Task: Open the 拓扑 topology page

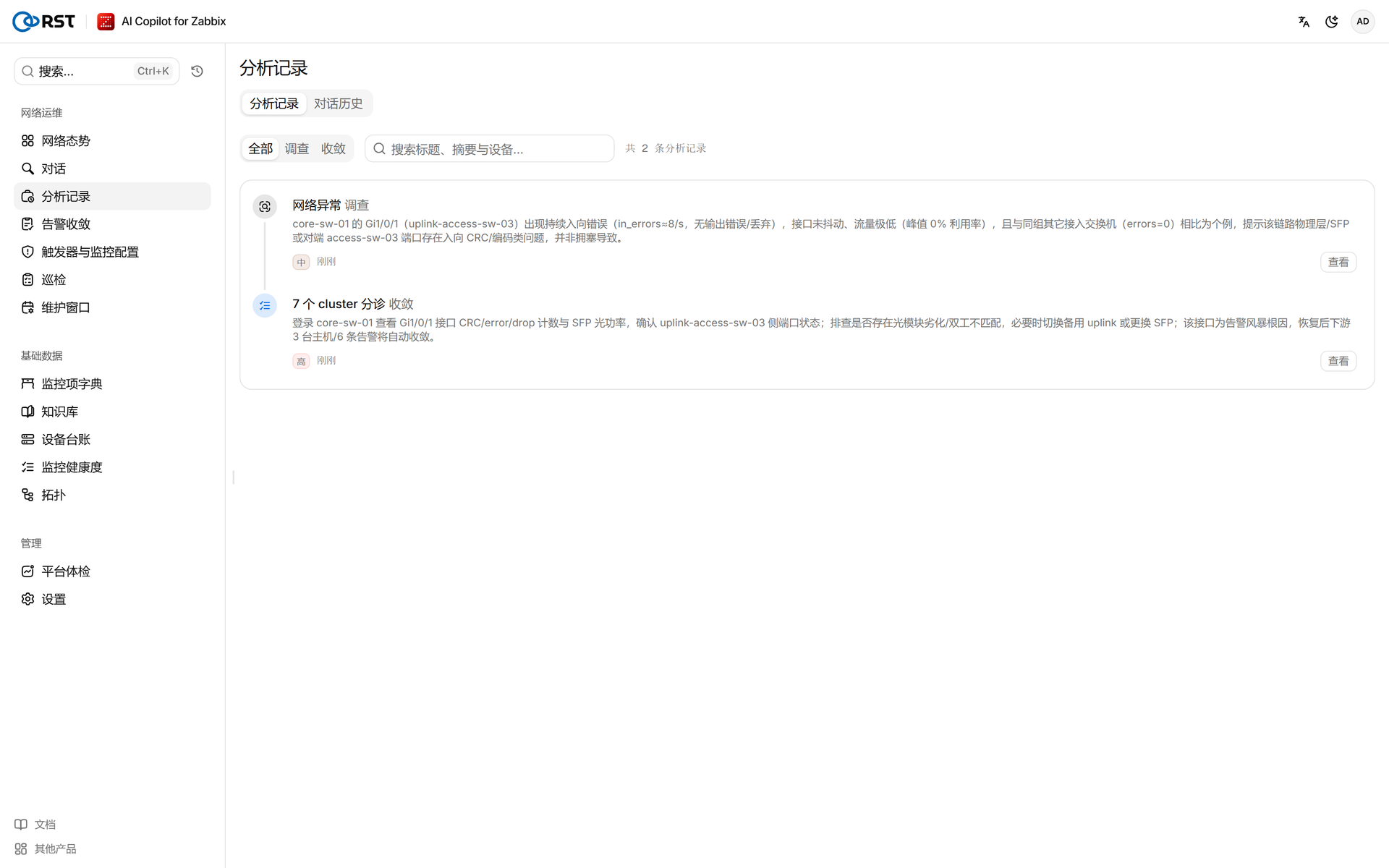Action: click(x=112, y=495)
